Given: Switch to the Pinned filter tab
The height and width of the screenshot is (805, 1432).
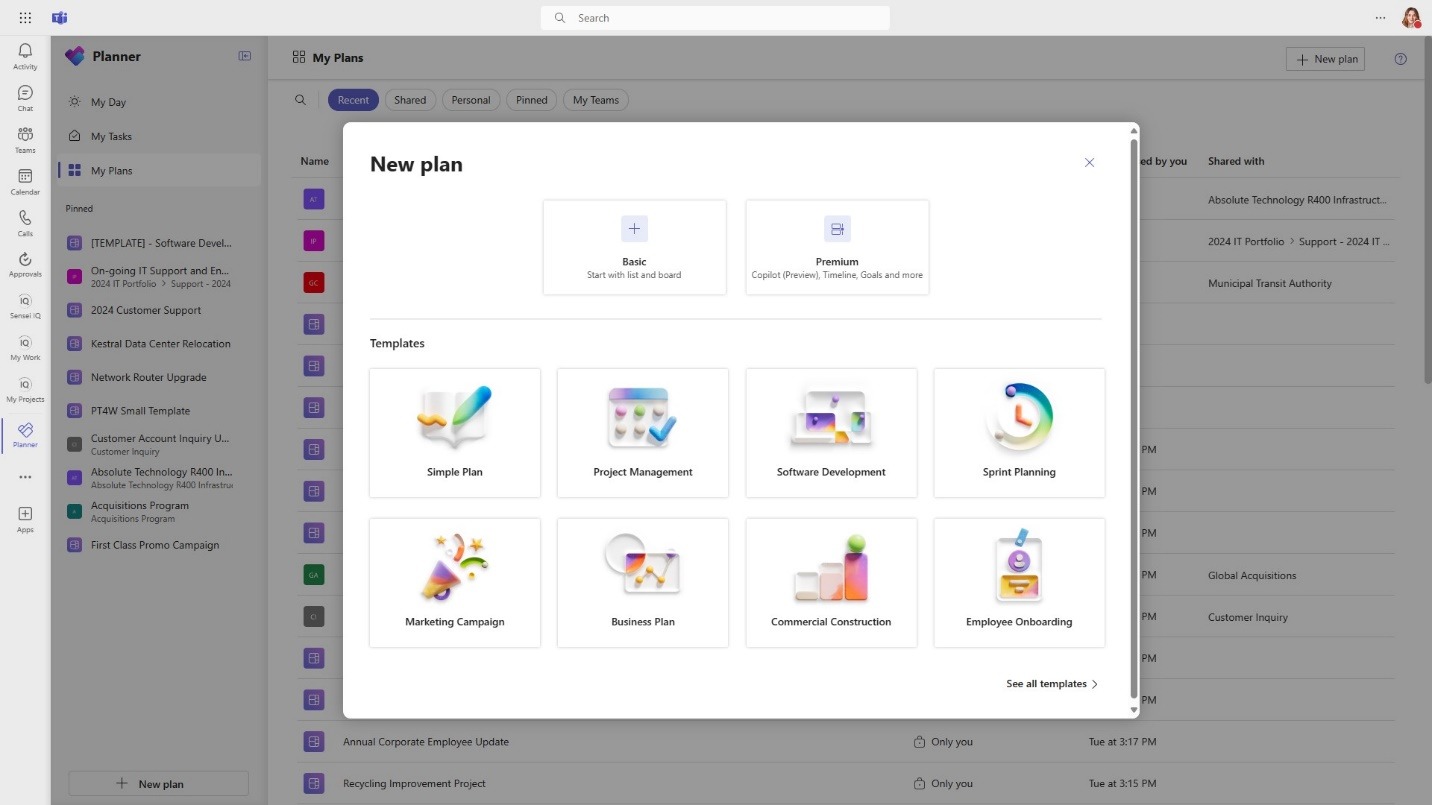Looking at the screenshot, I should 532,100.
